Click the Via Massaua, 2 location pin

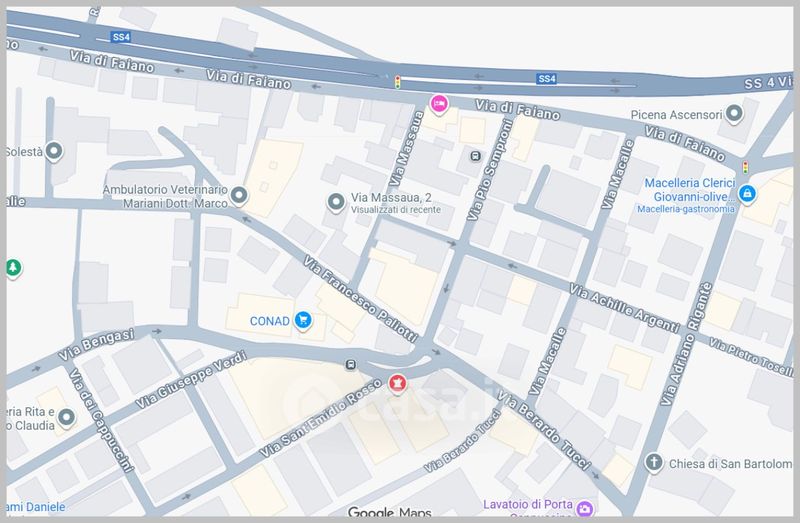(337, 203)
